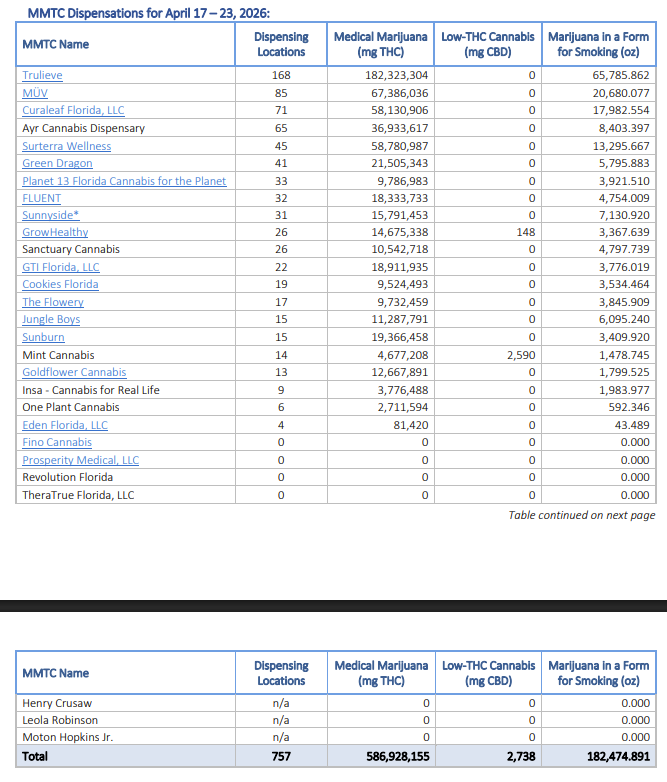Open the Sunburn link
Viewport: 667px width, 782px height.
[x=43, y=337]
